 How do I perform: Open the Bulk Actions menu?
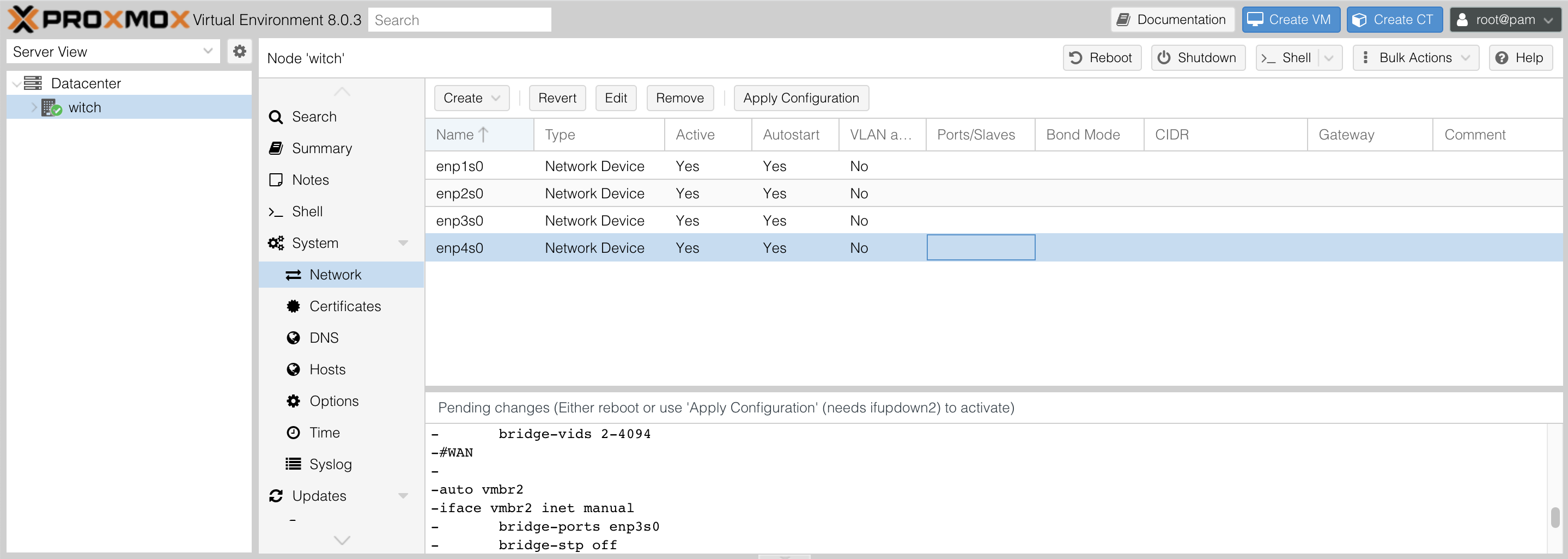point(1415,57)
